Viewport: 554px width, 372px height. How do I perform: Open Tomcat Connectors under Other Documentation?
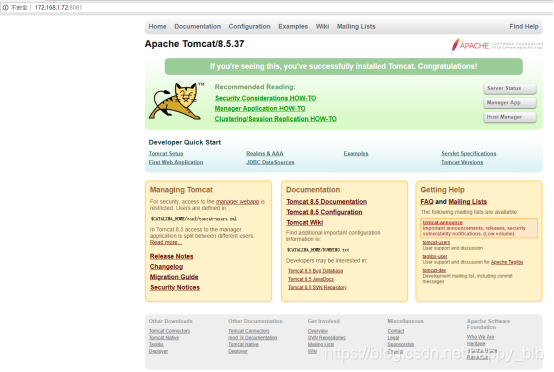click(249, 331)
